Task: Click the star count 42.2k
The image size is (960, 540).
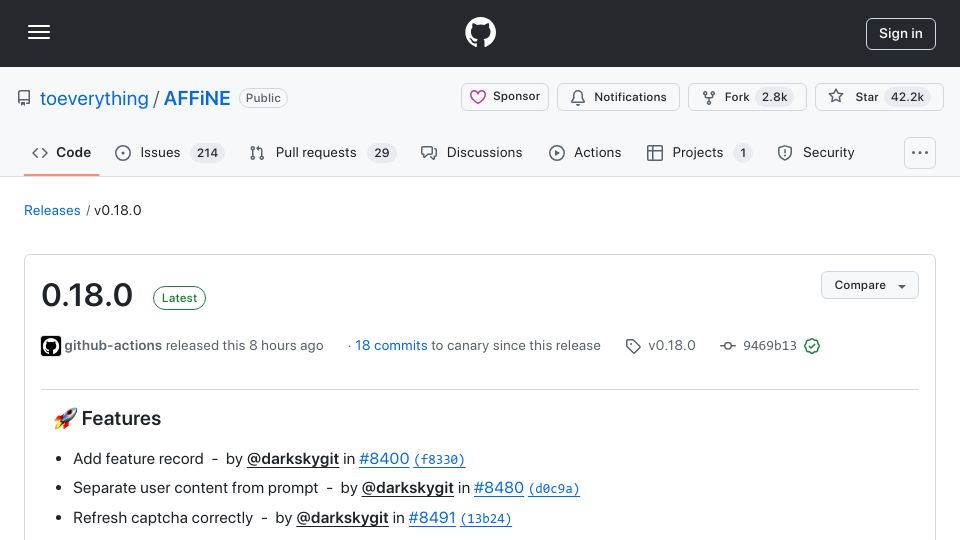Action: click(x=907, y=97)
